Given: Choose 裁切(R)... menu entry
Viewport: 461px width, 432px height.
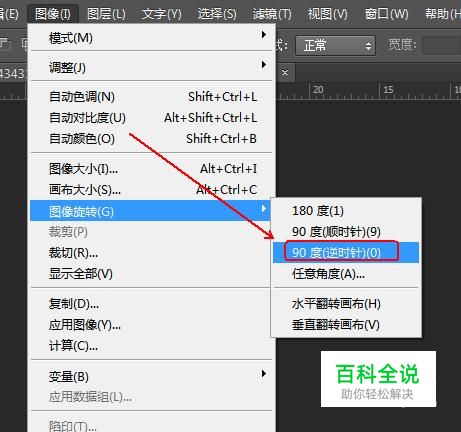Looking at the screenshot, I should [x=150, y=253].
